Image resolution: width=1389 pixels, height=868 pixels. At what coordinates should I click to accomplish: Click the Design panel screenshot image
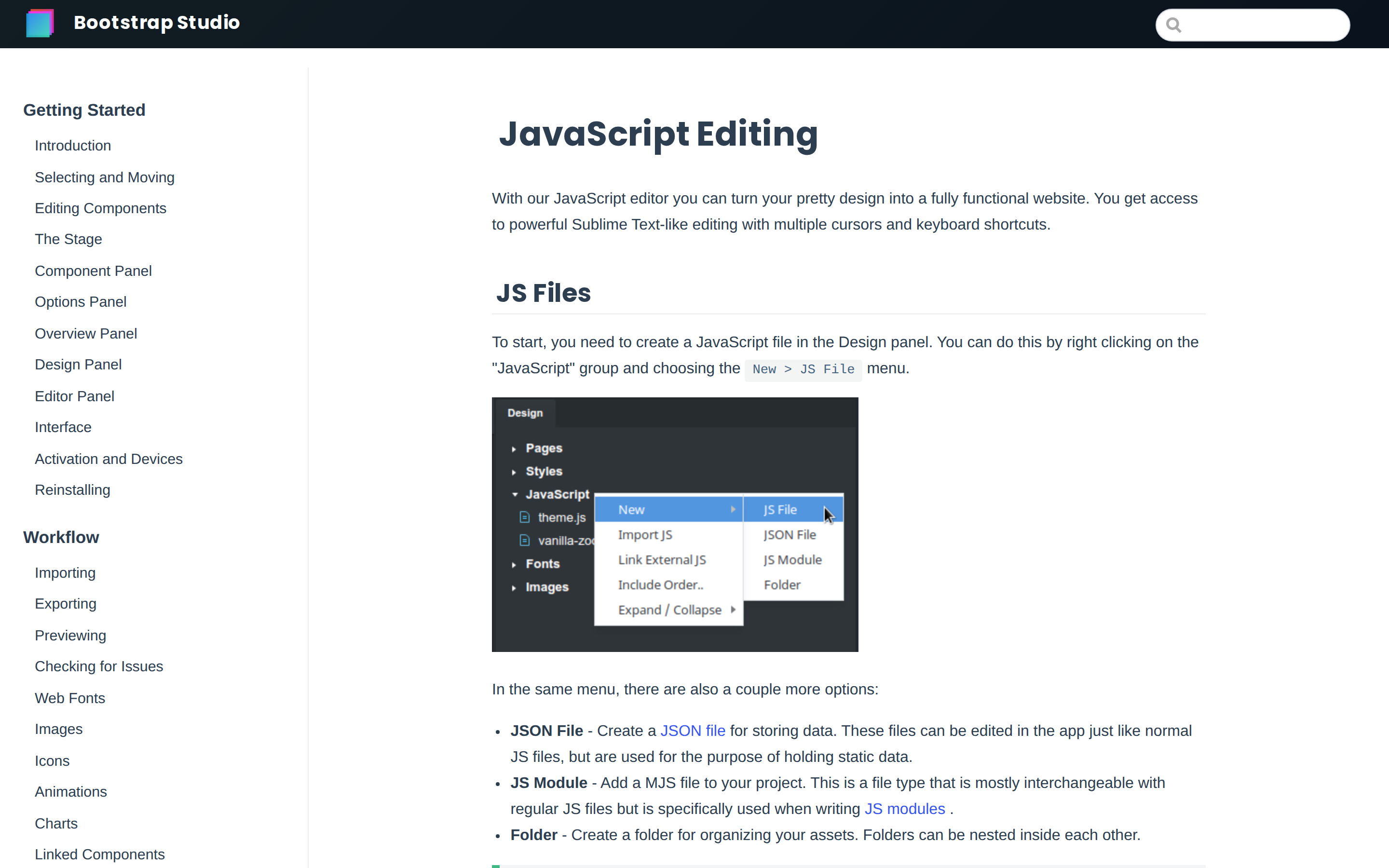click(675, 524)
